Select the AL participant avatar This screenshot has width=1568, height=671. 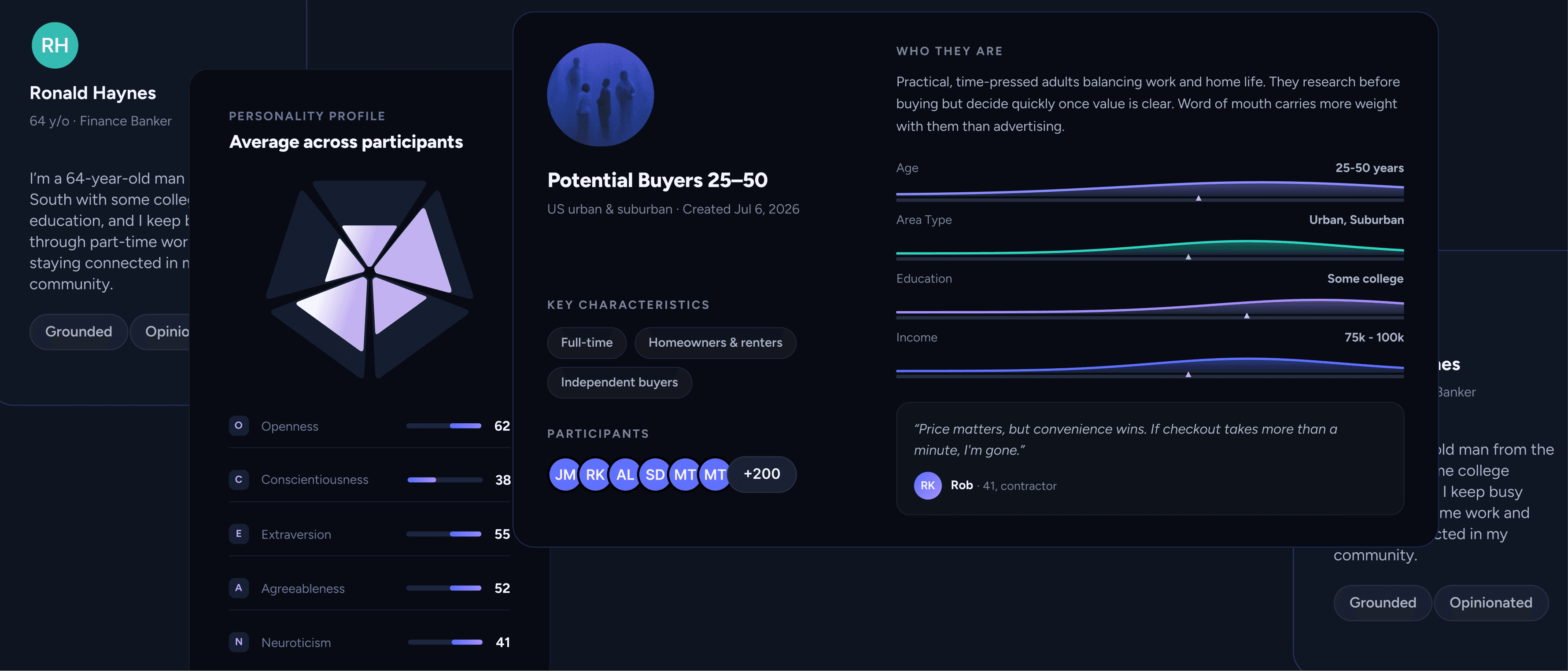pyautogui.click(x=624, y=474)
